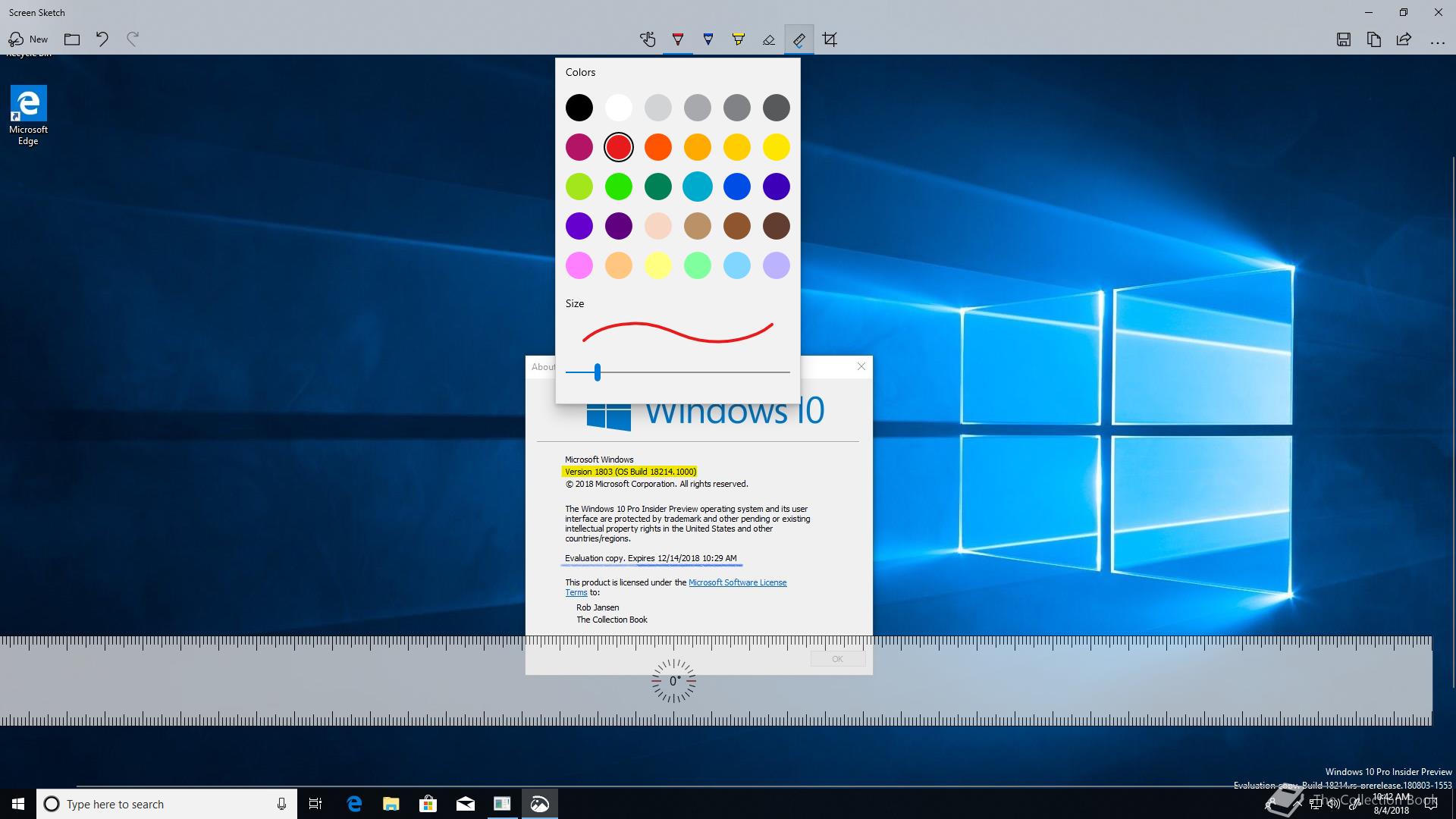Image resolution: width=1456 pixels, height=819 pixels.
Task: Click the Undo arrow
Action: click(102, 39)
